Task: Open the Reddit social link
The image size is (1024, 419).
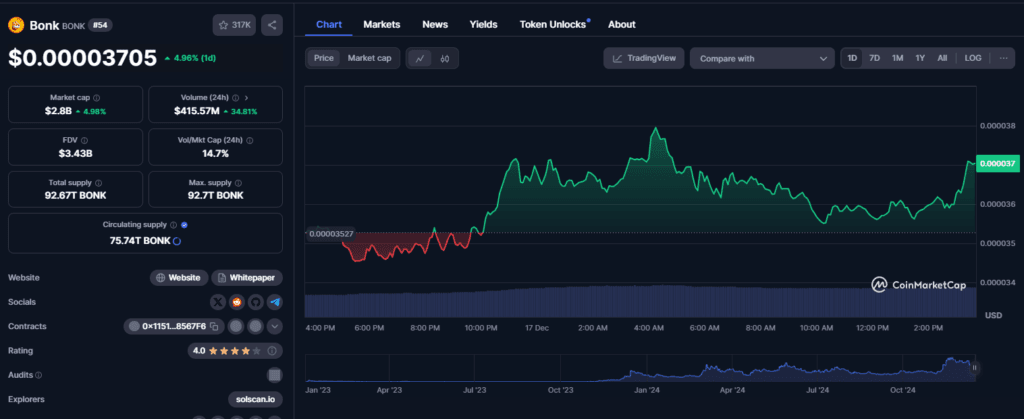Action: click(236, 302)
